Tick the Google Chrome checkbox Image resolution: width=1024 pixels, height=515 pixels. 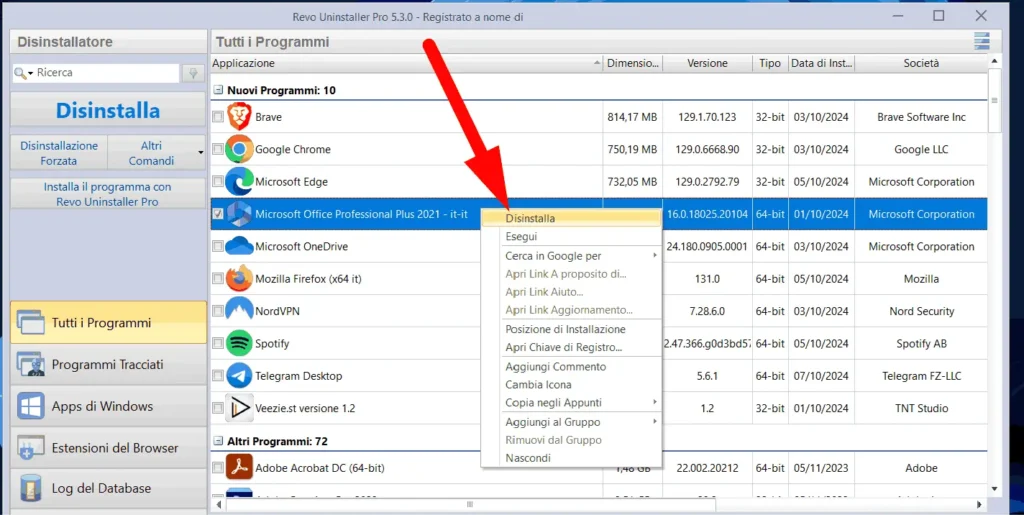click(x=217, y=149)
